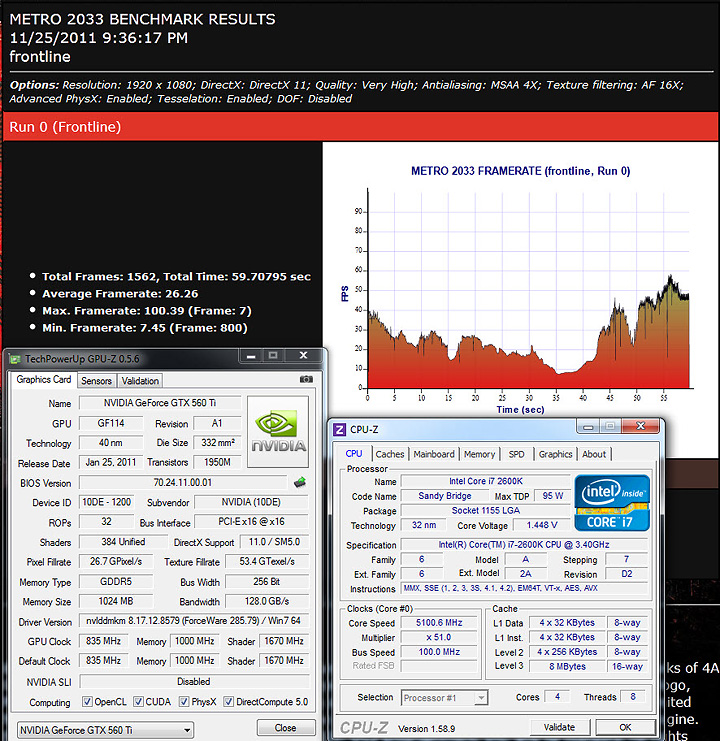The width and height of the screenshot is (720, 741).
Task: Click the Cores value 4 in CPU-Z
Action: [x=557, y=697]
